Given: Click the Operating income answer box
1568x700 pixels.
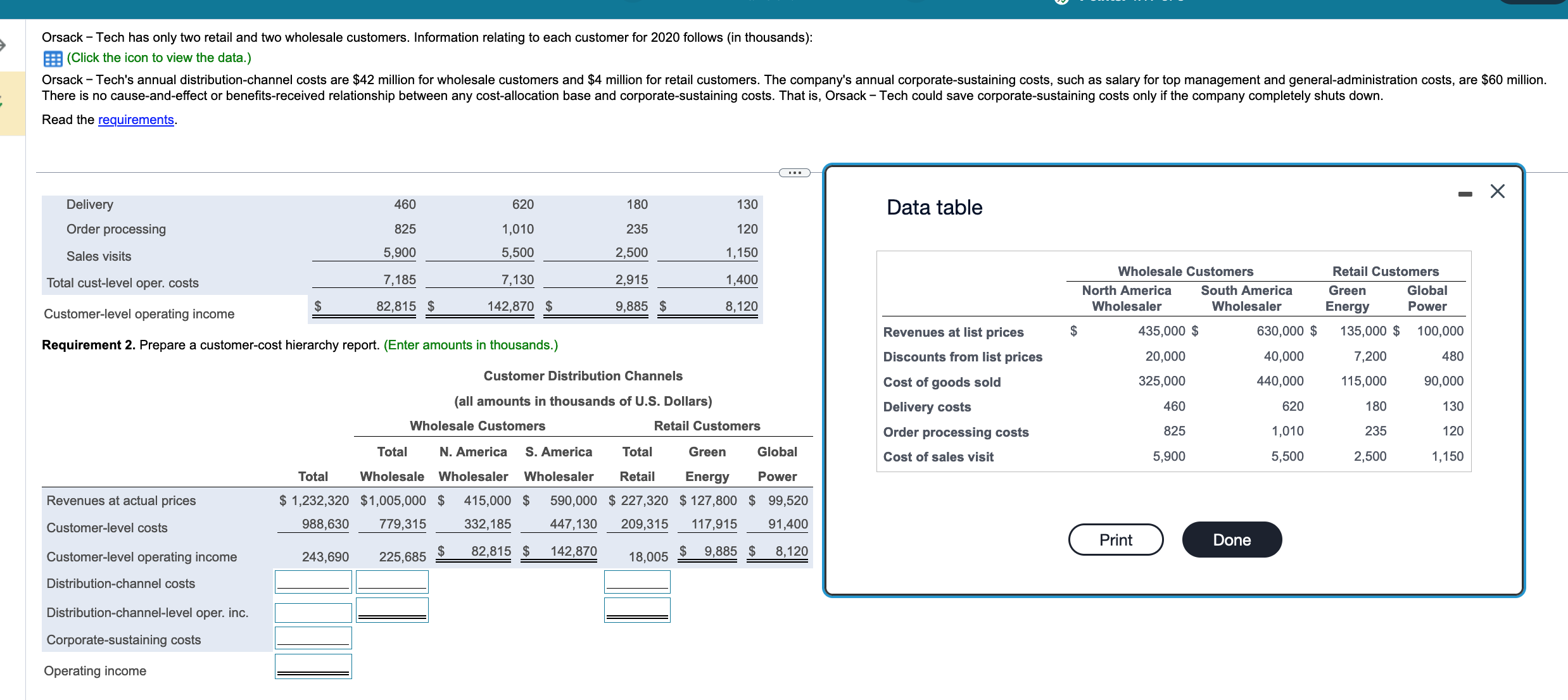Looking at the screenshot, I should [x=313, y=665].
